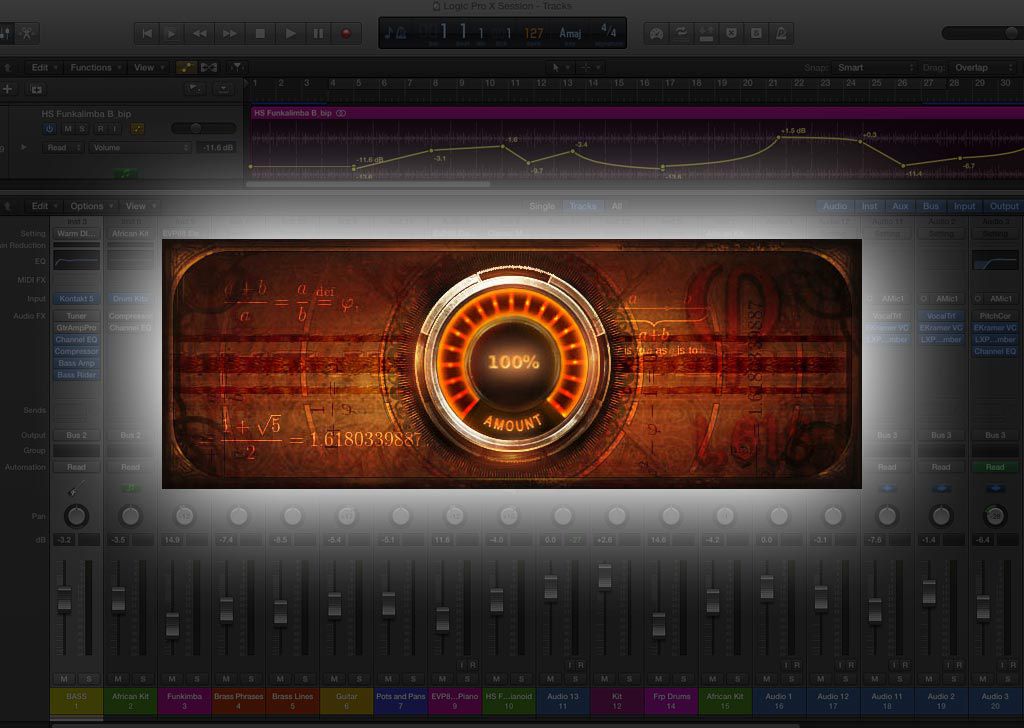The image size is (1024, 728).
Task: Solo the HS Funkalimba B_bip track header
Action: 82,129
